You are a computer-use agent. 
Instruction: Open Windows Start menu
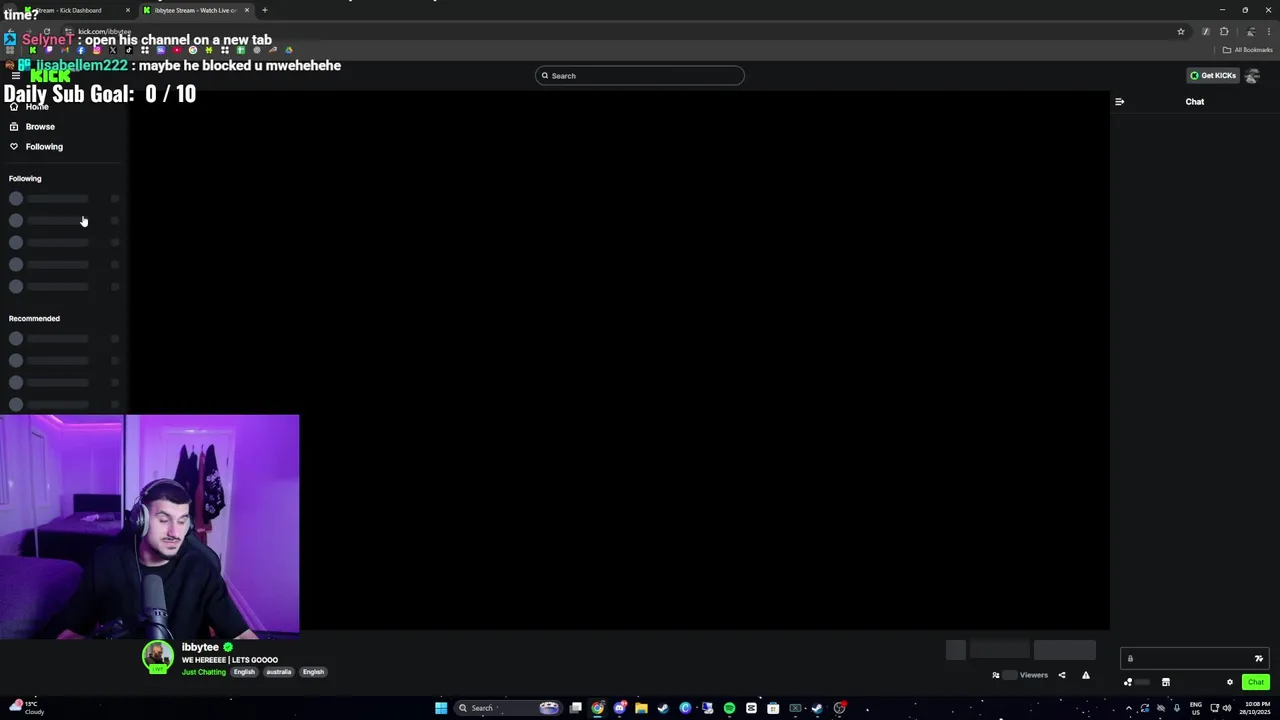441,708
